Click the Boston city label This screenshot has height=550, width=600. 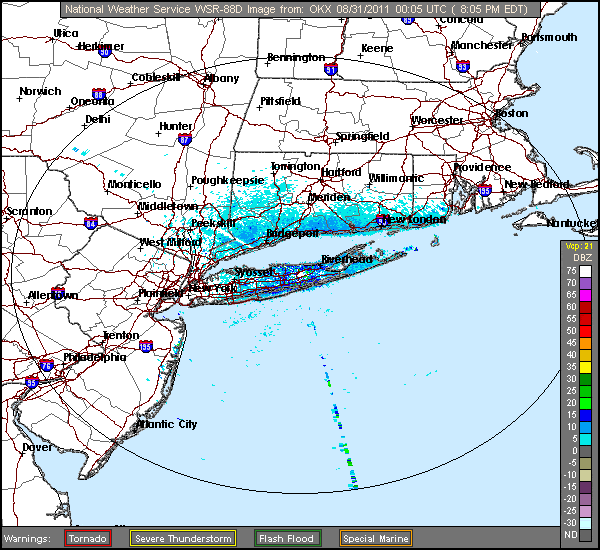pos(511,113)
